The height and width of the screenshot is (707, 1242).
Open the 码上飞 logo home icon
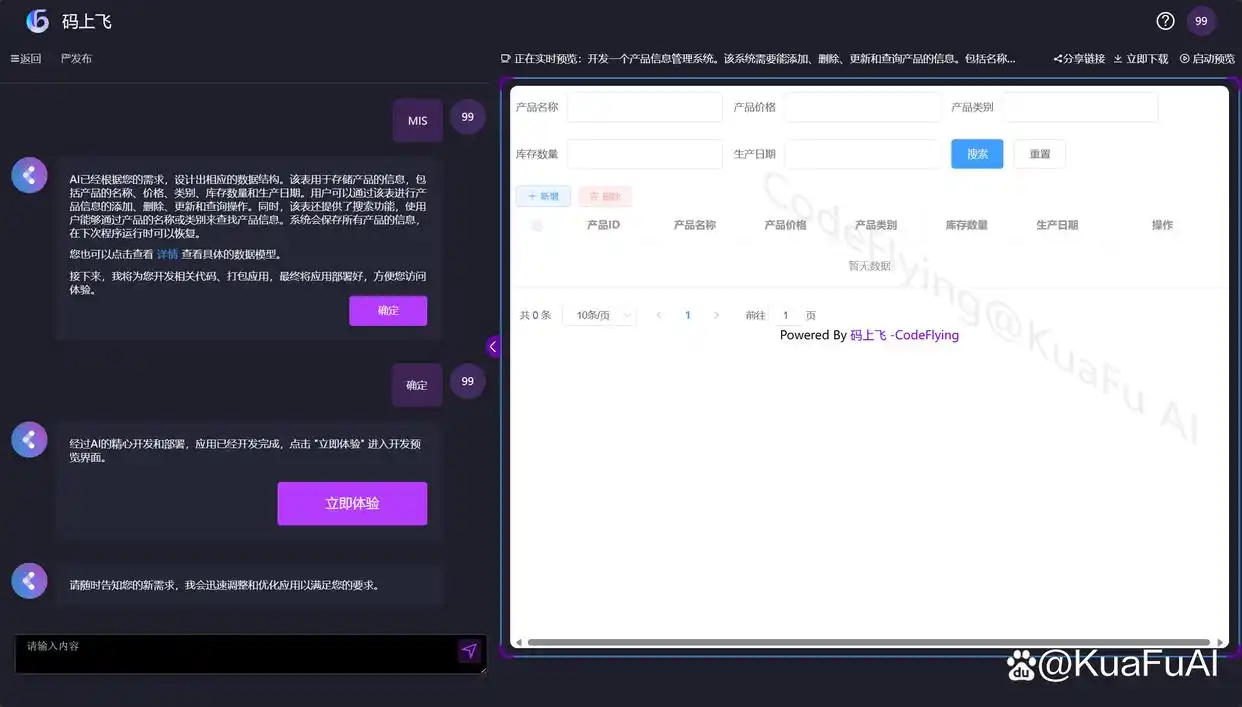click(38, 20)
